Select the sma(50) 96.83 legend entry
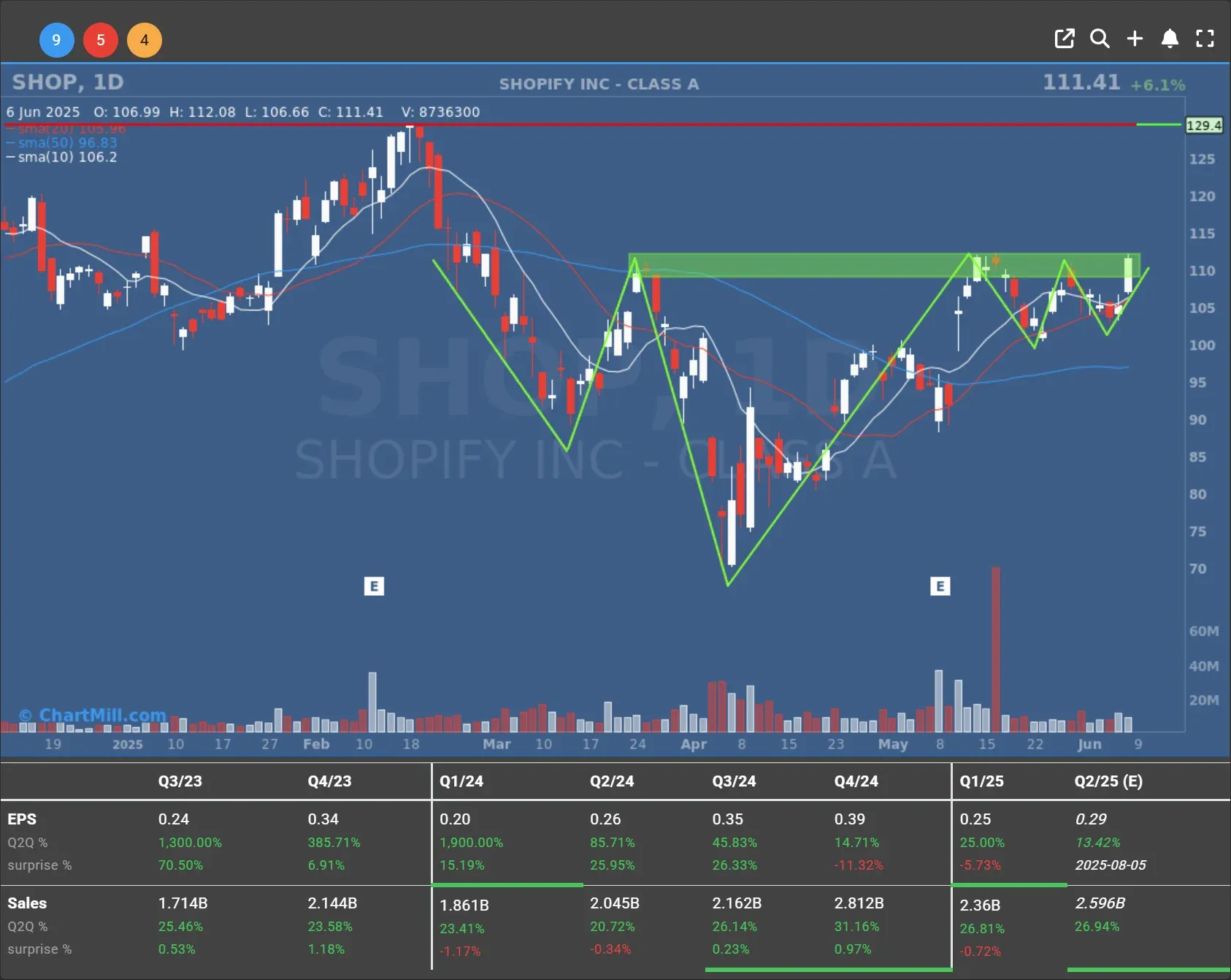The width and height of the screenshot is (1231, 980). click(x=62, y=142)
